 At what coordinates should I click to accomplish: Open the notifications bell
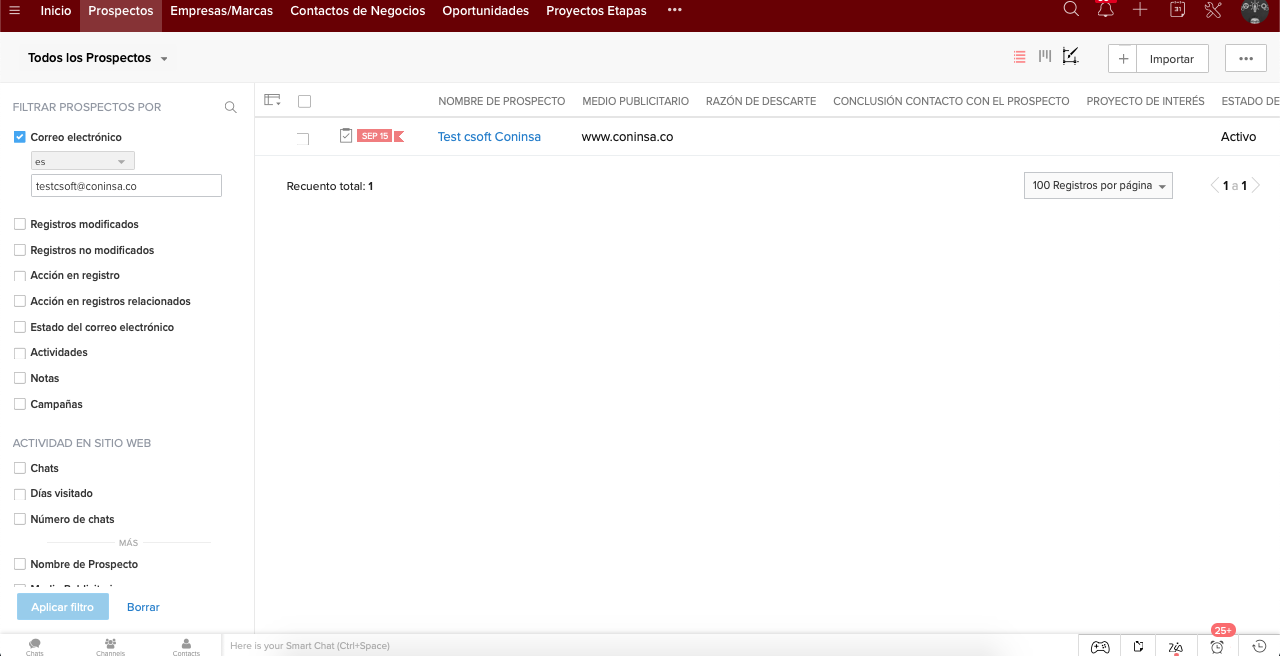pos(1105,10)
